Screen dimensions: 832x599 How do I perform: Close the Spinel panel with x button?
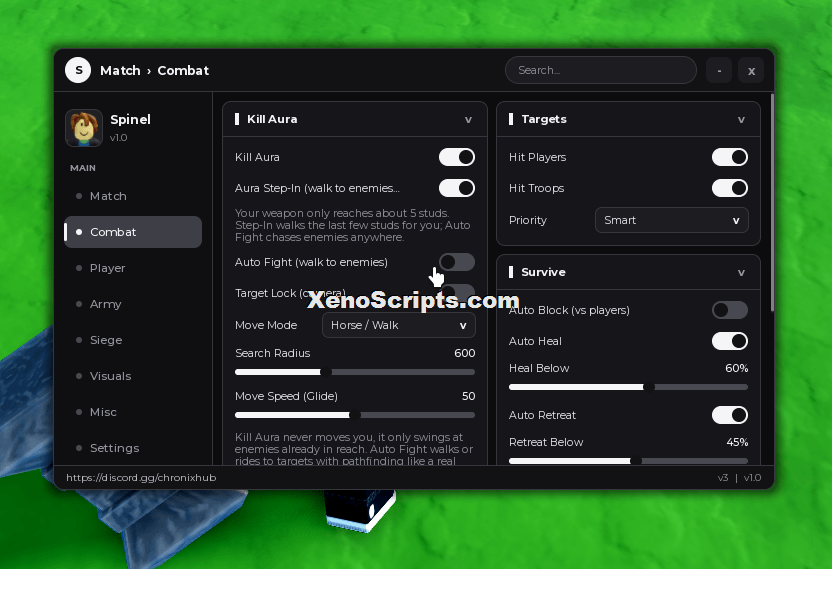751,71
